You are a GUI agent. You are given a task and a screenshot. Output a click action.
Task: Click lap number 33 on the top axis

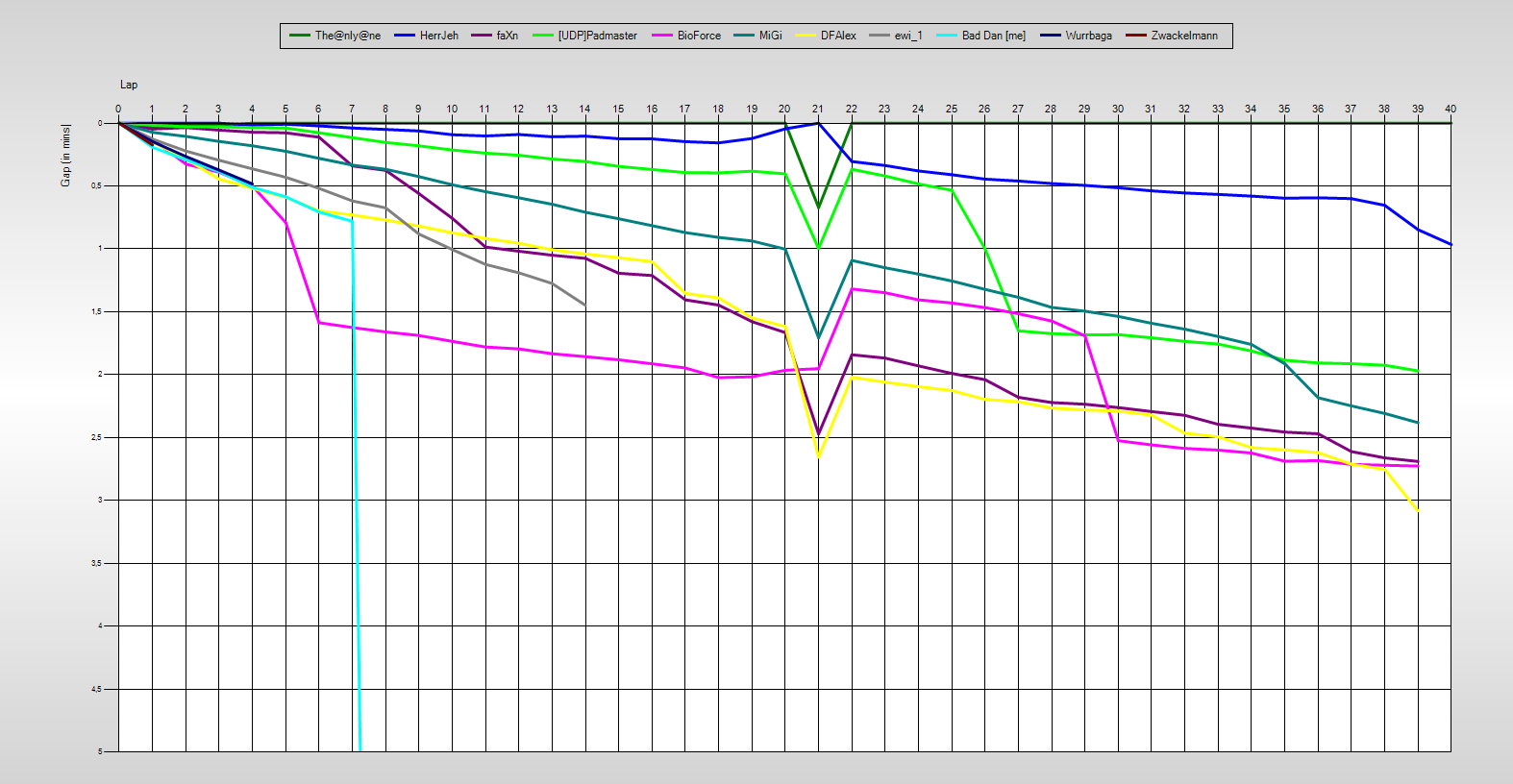1218,109
